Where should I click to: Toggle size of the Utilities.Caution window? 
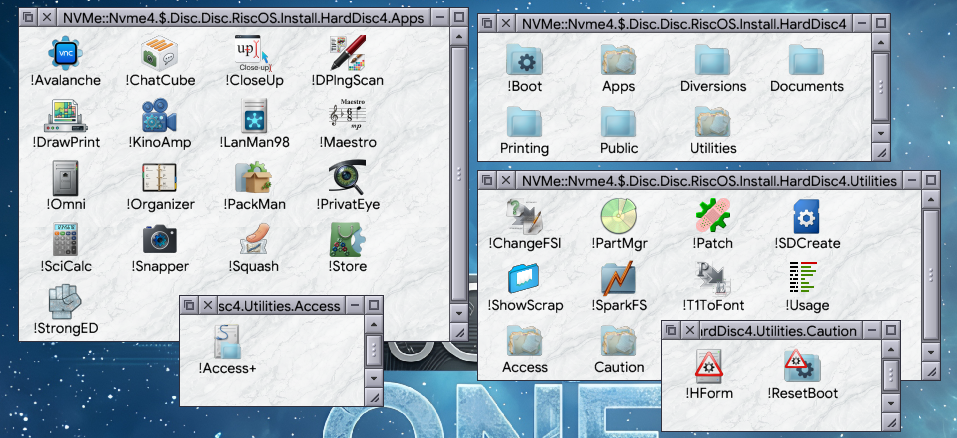tap(891, 331)
